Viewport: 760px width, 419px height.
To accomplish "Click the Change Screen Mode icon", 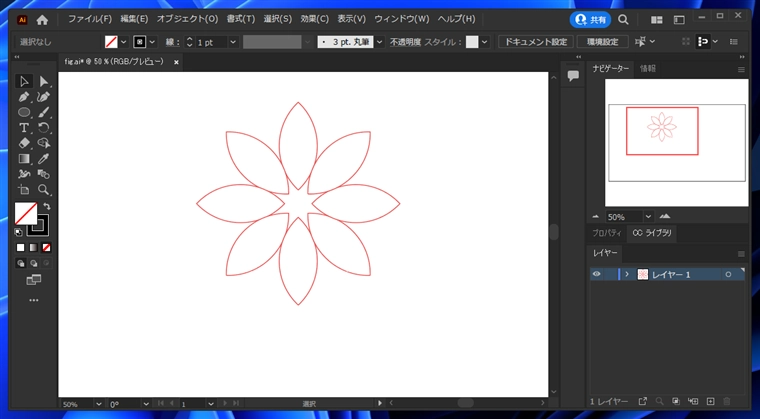I will coord(33,280).
